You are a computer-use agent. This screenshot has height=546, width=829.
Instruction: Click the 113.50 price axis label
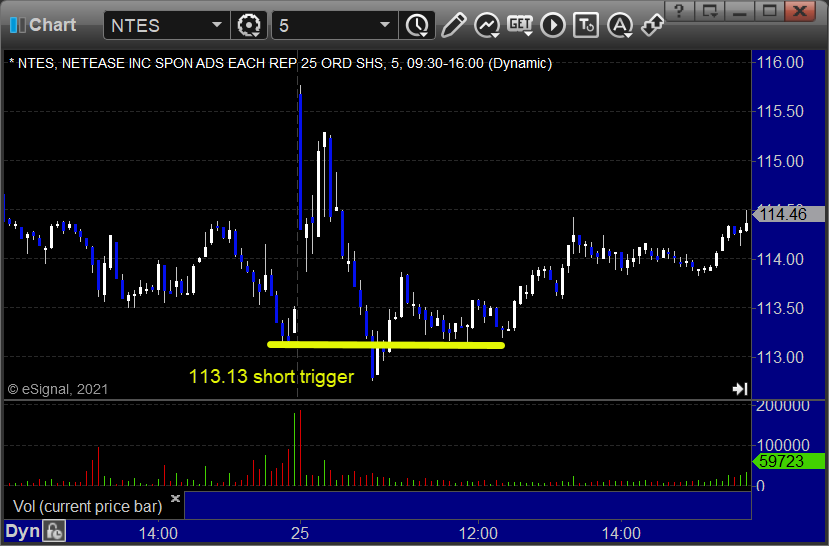pos(780,308)
